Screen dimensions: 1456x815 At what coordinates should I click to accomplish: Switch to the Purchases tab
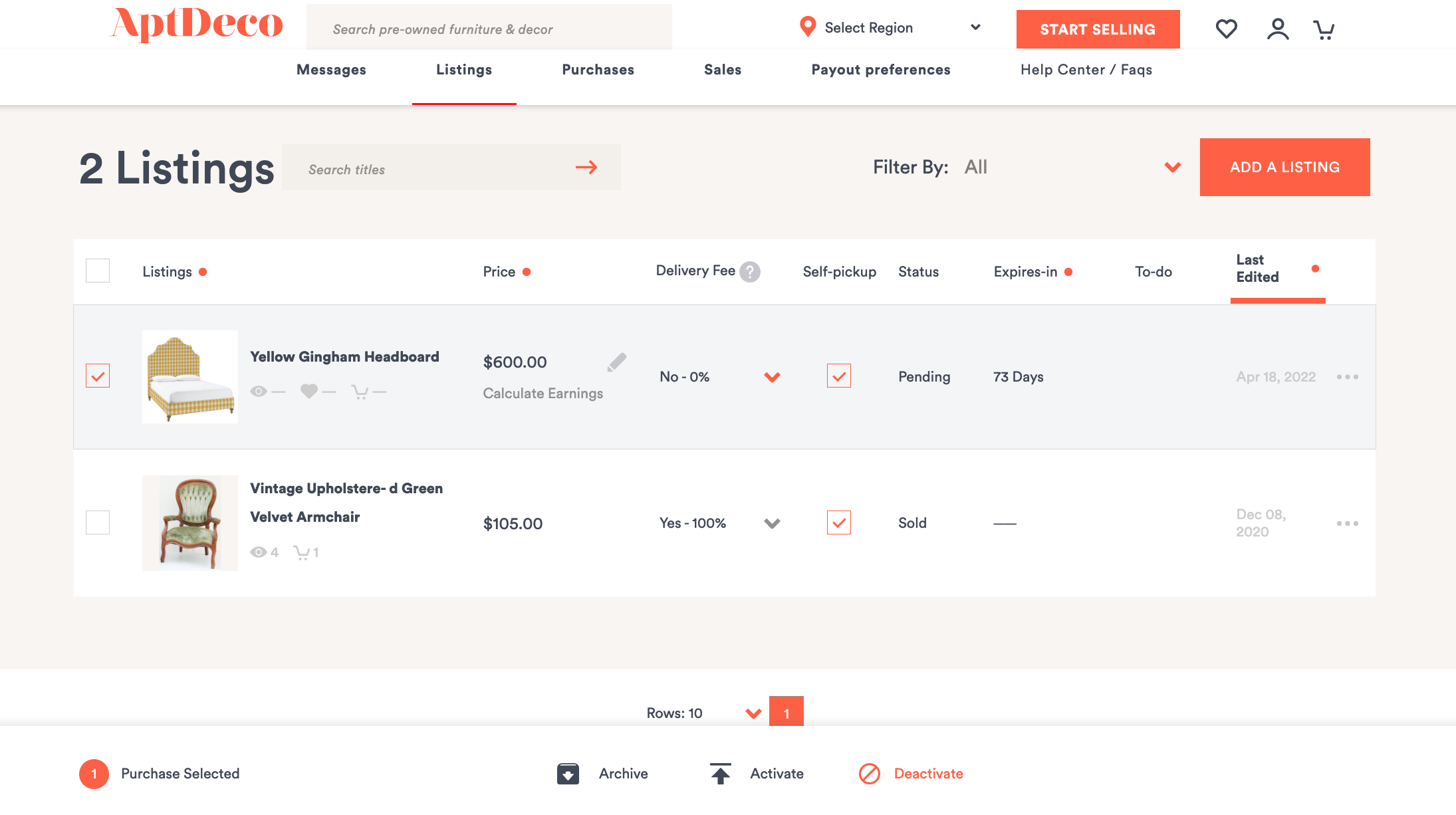tap(598, 69)
